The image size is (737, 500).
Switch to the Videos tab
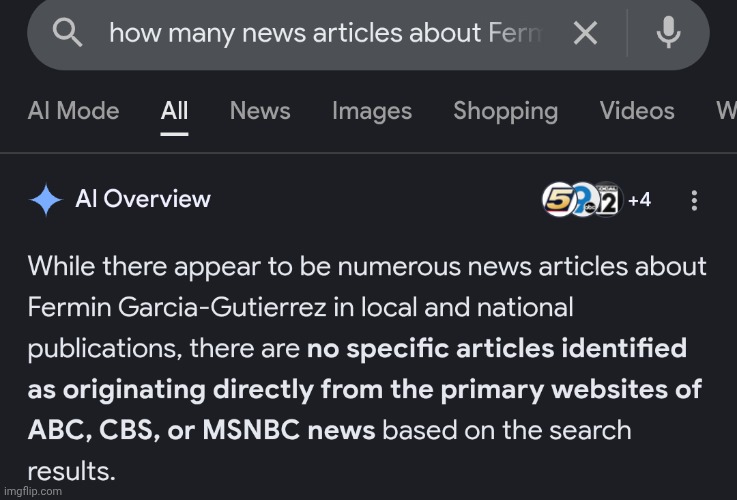pyautogui.click(x=637, y=111)
